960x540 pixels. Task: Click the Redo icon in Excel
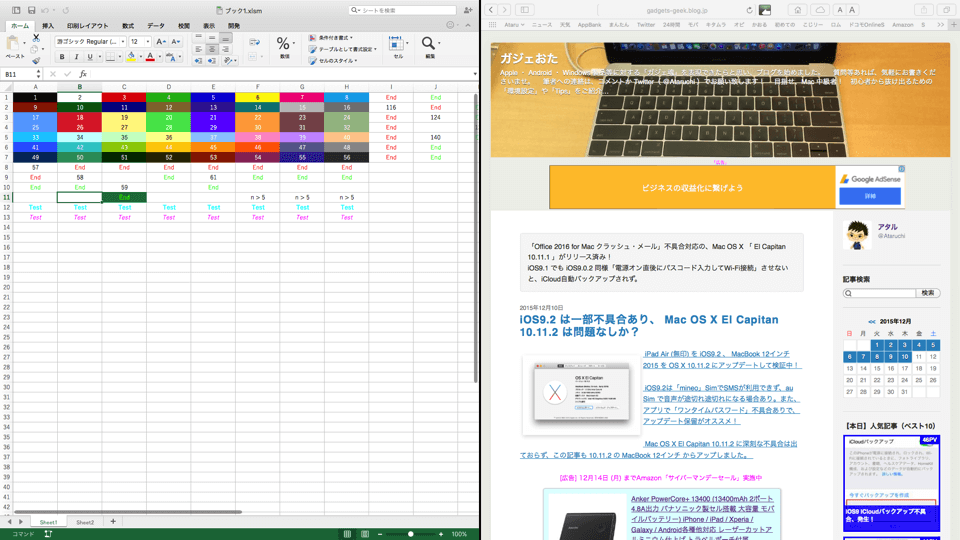tap(66, 10)
